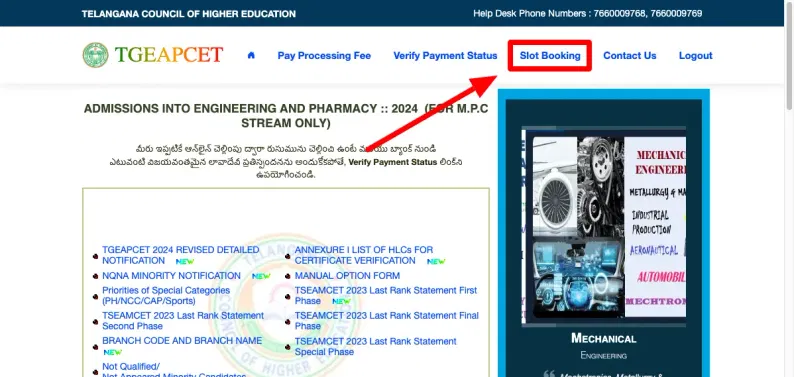The width and height of the screenshot is (794, 377).
Task: Open NQNA Minority Notification link
Action: [x=171, y=276]
